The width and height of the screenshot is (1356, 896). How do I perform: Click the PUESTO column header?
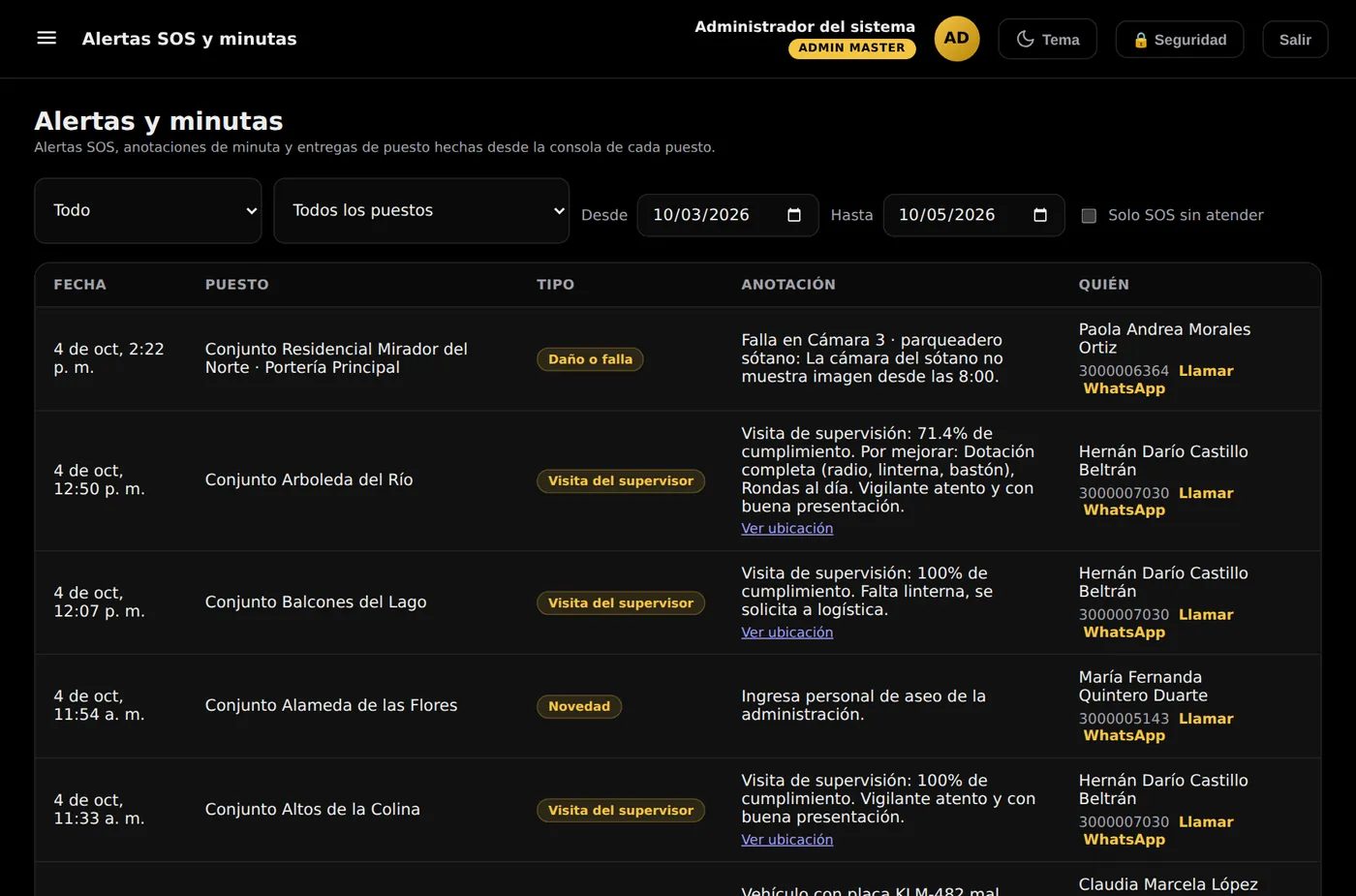[x=236, y=285]
